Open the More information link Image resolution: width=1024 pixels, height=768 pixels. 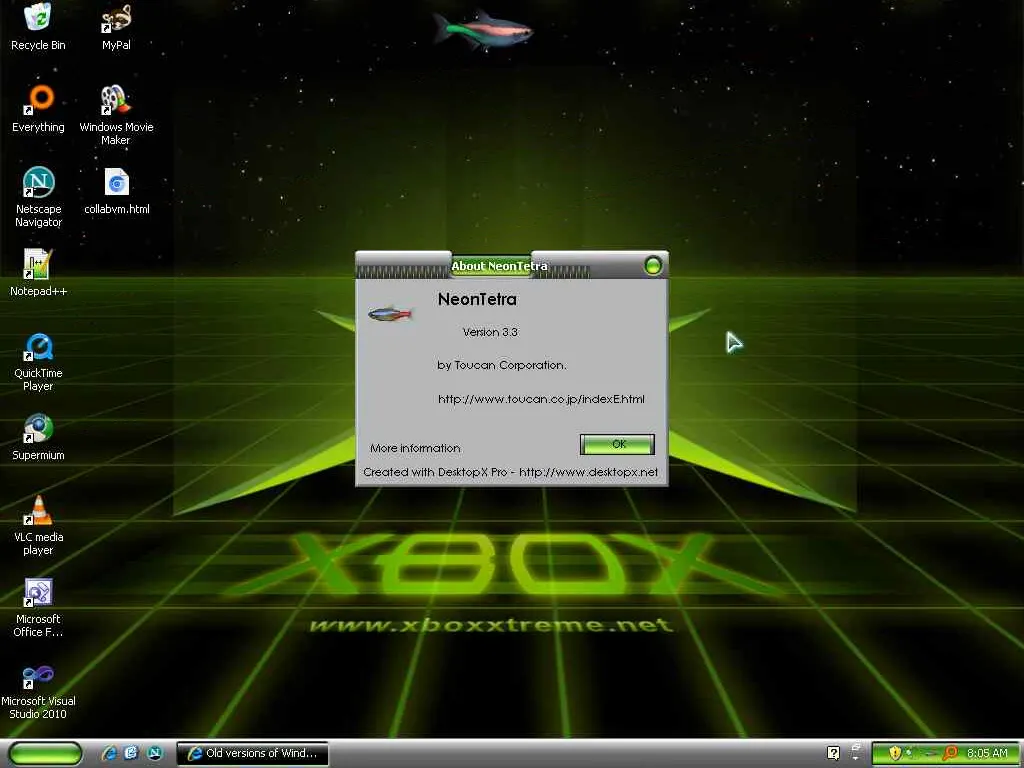pyautogui.click(x=415, y=448)
